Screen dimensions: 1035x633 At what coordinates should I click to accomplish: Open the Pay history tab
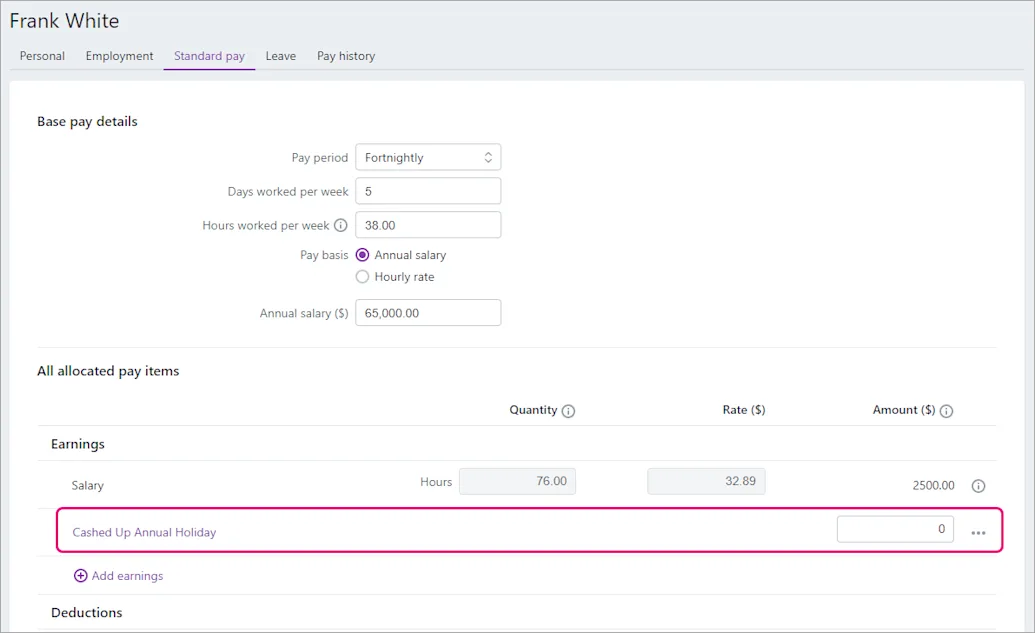point(346,56)
